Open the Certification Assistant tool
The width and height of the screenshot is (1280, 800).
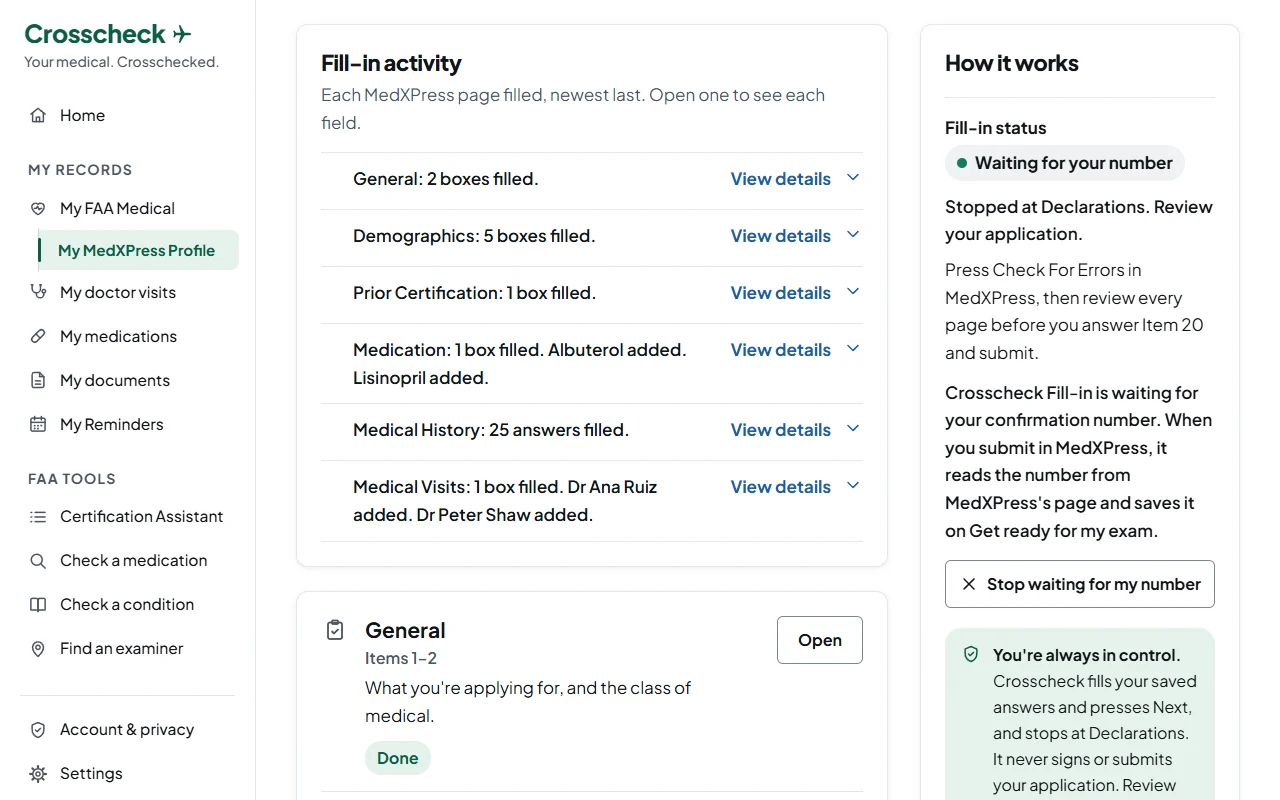pos(129,516)
